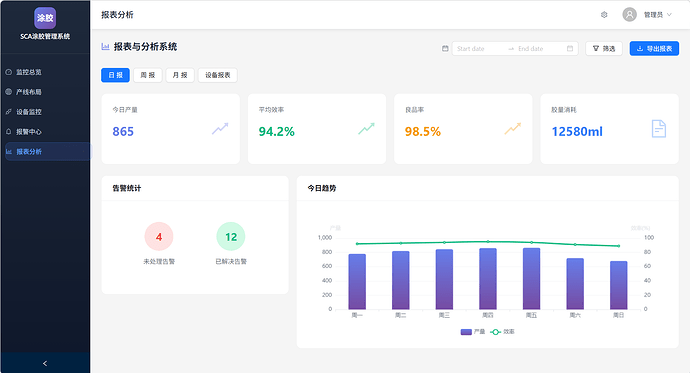Image resolution: width=690 pixels, height=373 pixels.
Task: Click the 报表分析 page header title
Action: (x=117, y=15)
